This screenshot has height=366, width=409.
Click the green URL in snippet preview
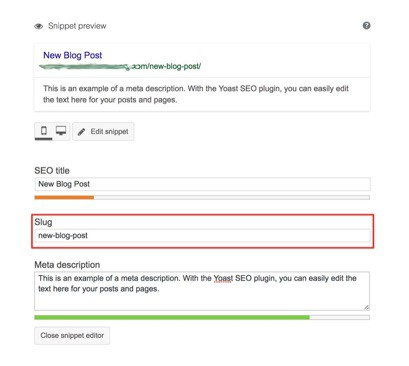click(x=120, y=66)
